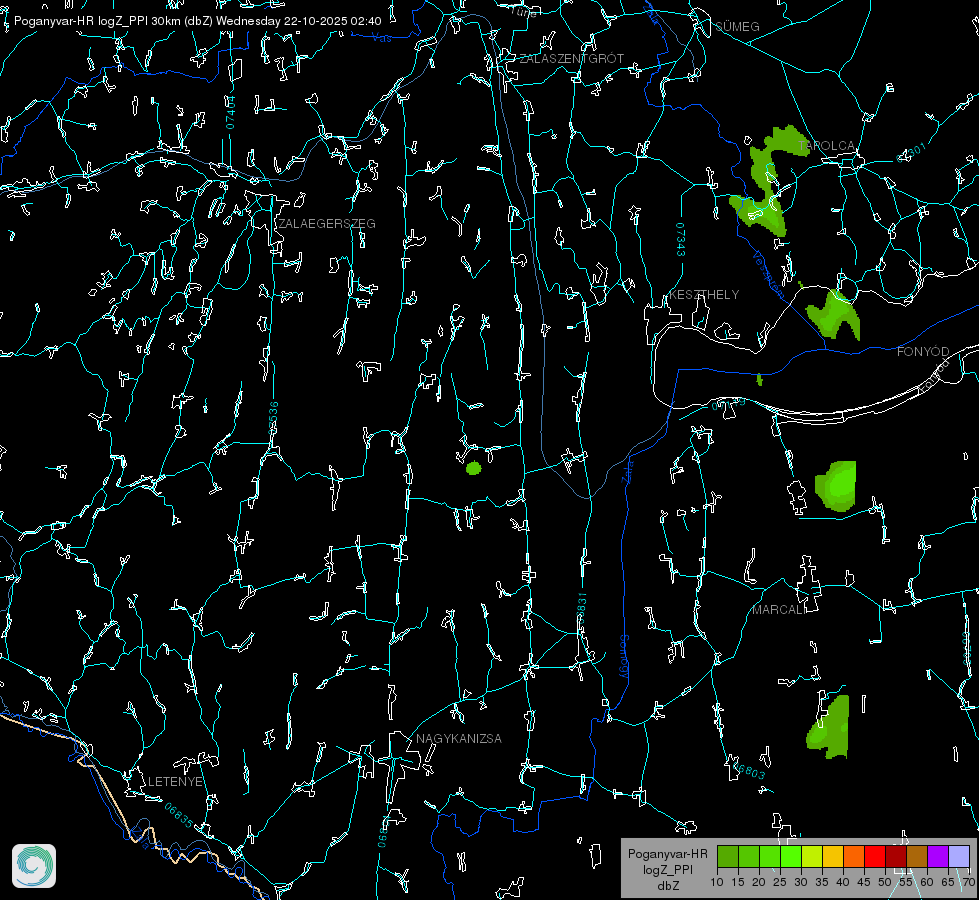Click road number 06831
The width and height of the screenshot is (979, 900).
point(581,609)
